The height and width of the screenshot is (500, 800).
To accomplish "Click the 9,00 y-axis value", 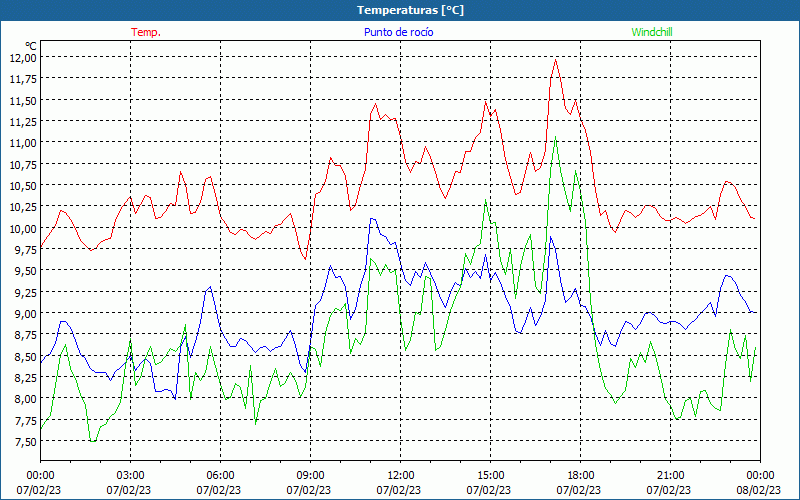I will pos(26,313).
